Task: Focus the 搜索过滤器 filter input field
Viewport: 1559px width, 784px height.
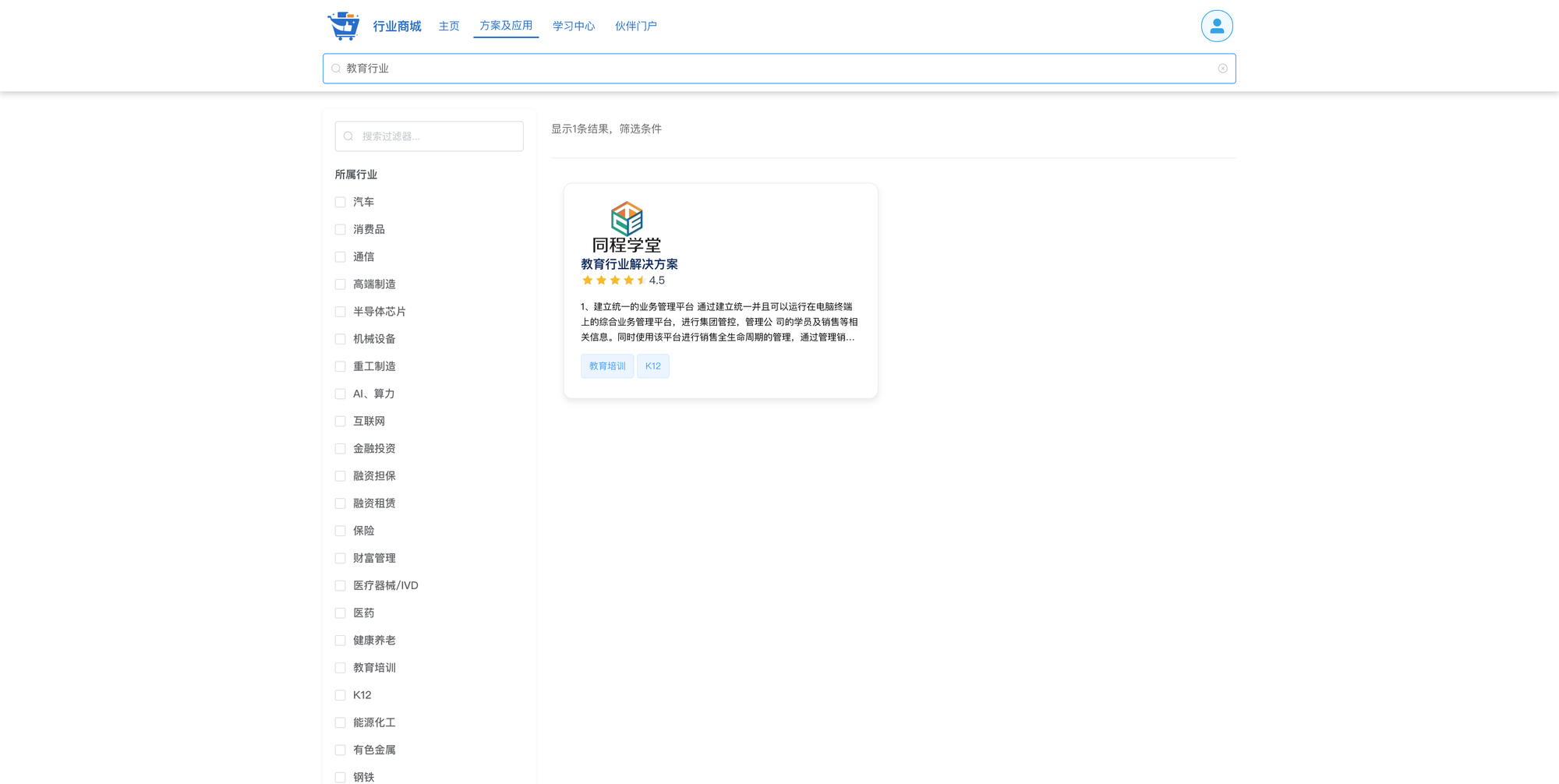Action: click(437, 136)
